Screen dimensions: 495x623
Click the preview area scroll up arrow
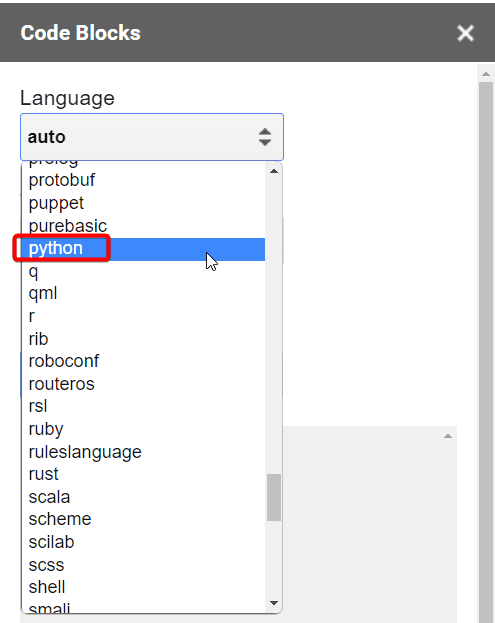[448, 436]
